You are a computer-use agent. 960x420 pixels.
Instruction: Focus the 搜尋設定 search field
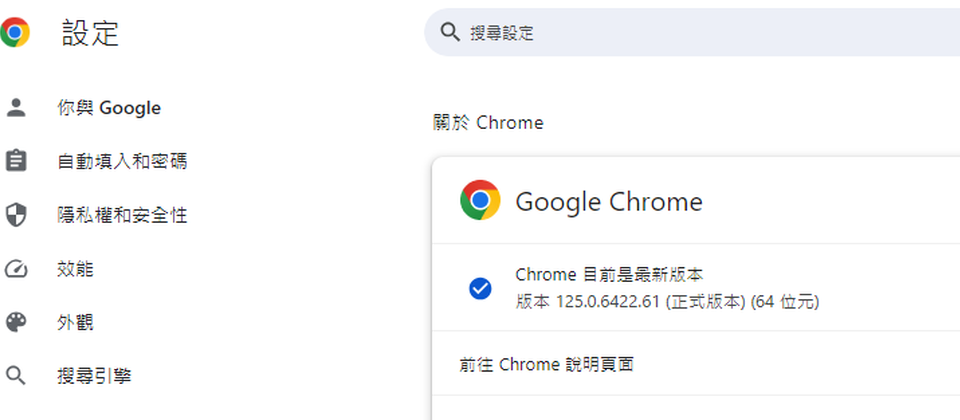pos(692,32)
